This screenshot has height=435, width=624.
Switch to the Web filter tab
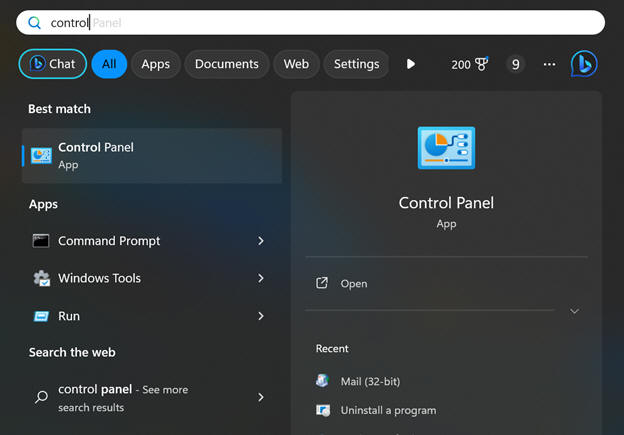pyautogui.click(x=296, y=64)
